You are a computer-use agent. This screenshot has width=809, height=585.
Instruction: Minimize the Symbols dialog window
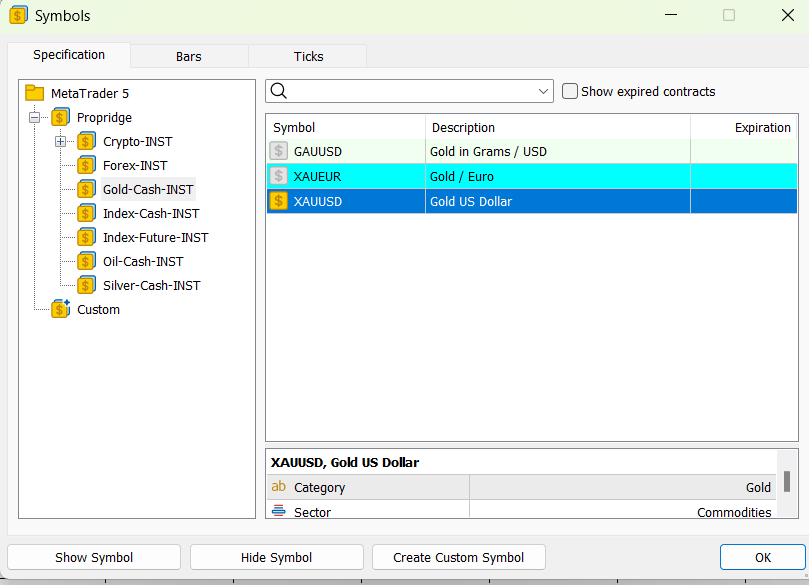tap(671, 15)
